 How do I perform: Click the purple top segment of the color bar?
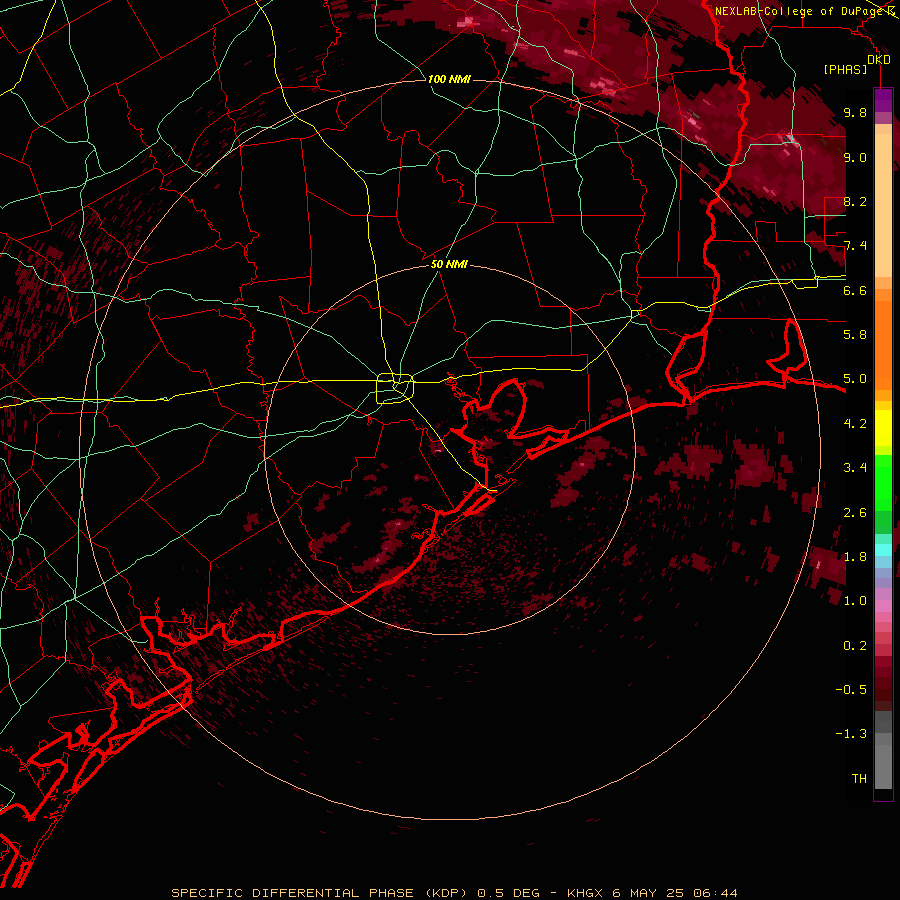pos(883,100)
